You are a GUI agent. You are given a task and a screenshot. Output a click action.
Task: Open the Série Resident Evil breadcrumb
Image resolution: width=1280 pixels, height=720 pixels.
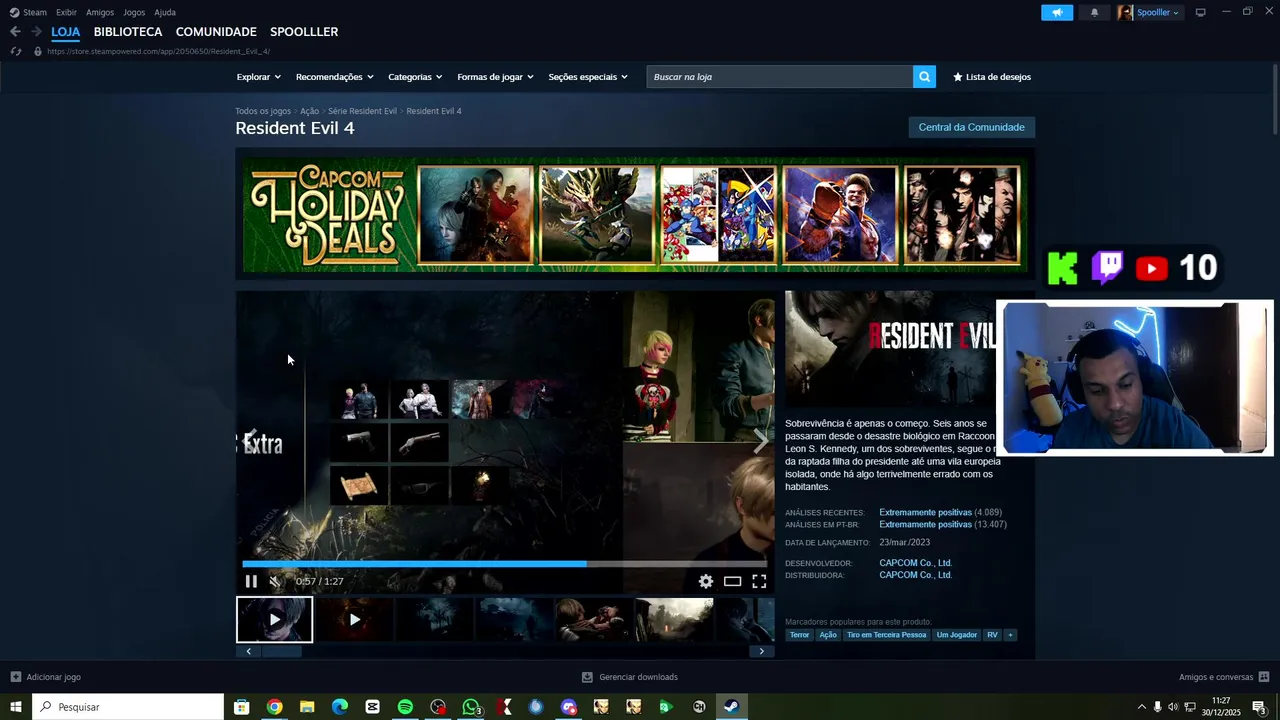tap(362, 111)
